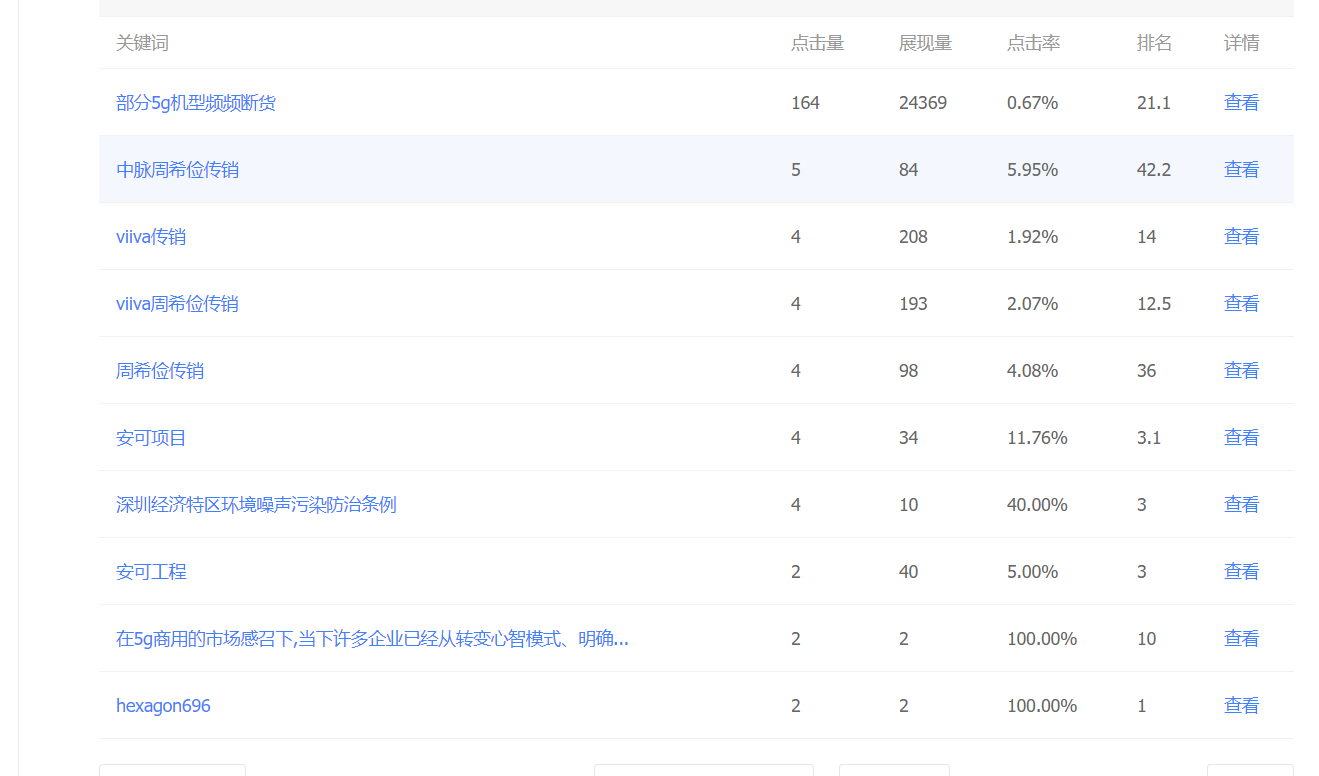Open 查看 details for viiva传销 row
The image size is (1319, 776).
pos(1241,237)
